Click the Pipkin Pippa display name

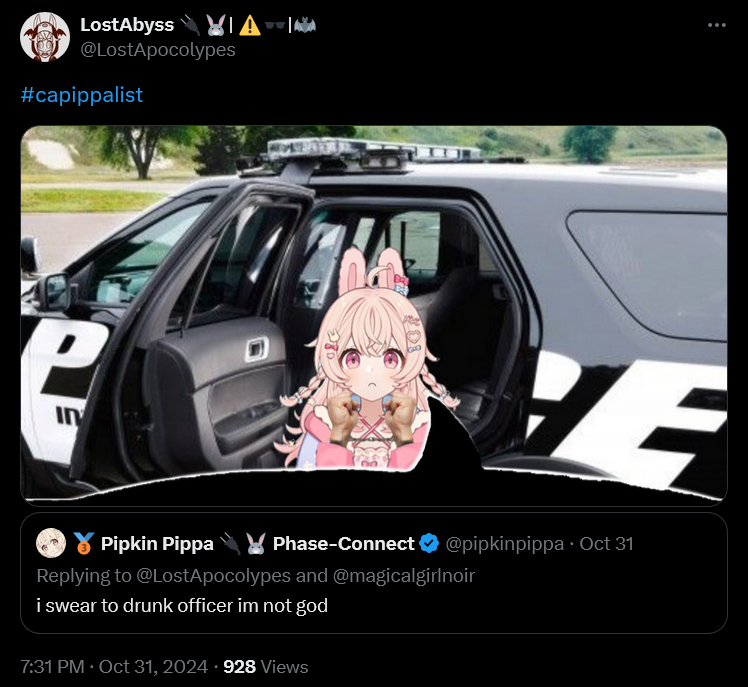click(157, 543)
